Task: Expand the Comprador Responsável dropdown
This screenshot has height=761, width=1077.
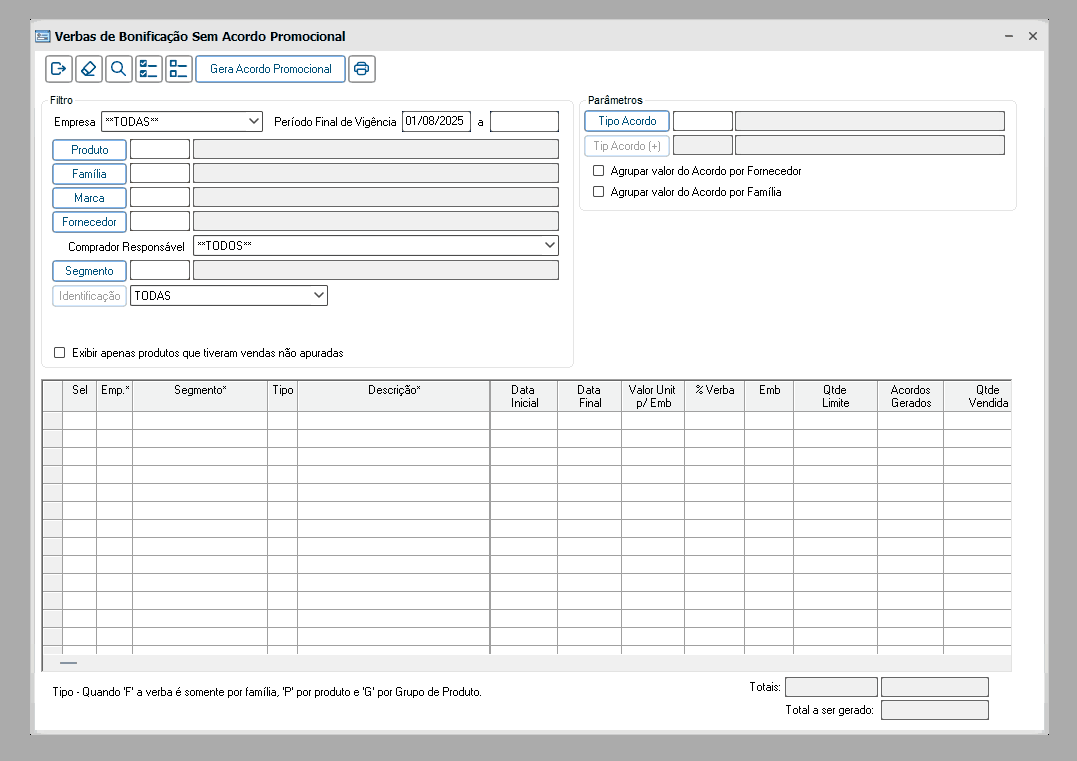Action: [x=376, y=245]
